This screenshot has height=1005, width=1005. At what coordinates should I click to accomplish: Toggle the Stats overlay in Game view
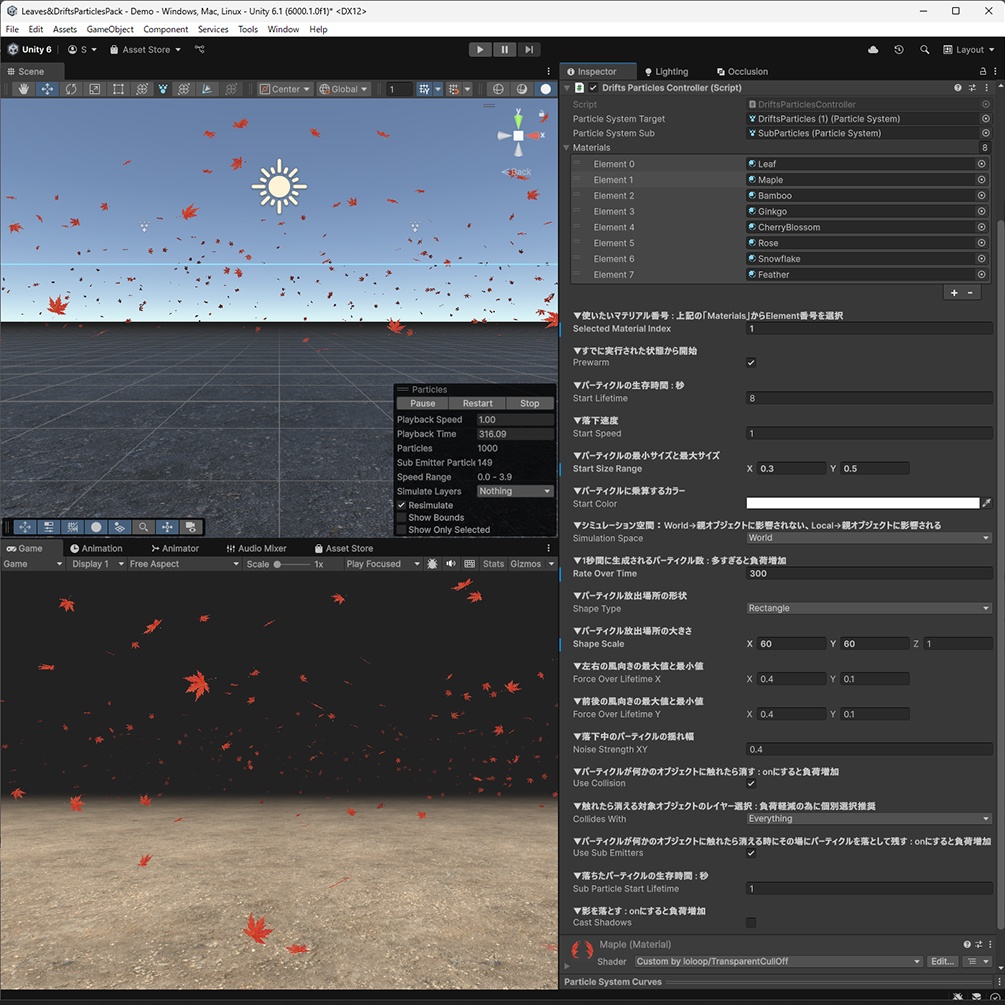coord(493,564)
